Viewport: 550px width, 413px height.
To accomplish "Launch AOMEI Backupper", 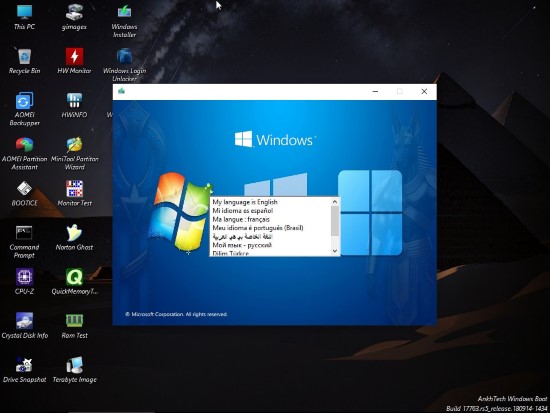I will tap(24, 109).
